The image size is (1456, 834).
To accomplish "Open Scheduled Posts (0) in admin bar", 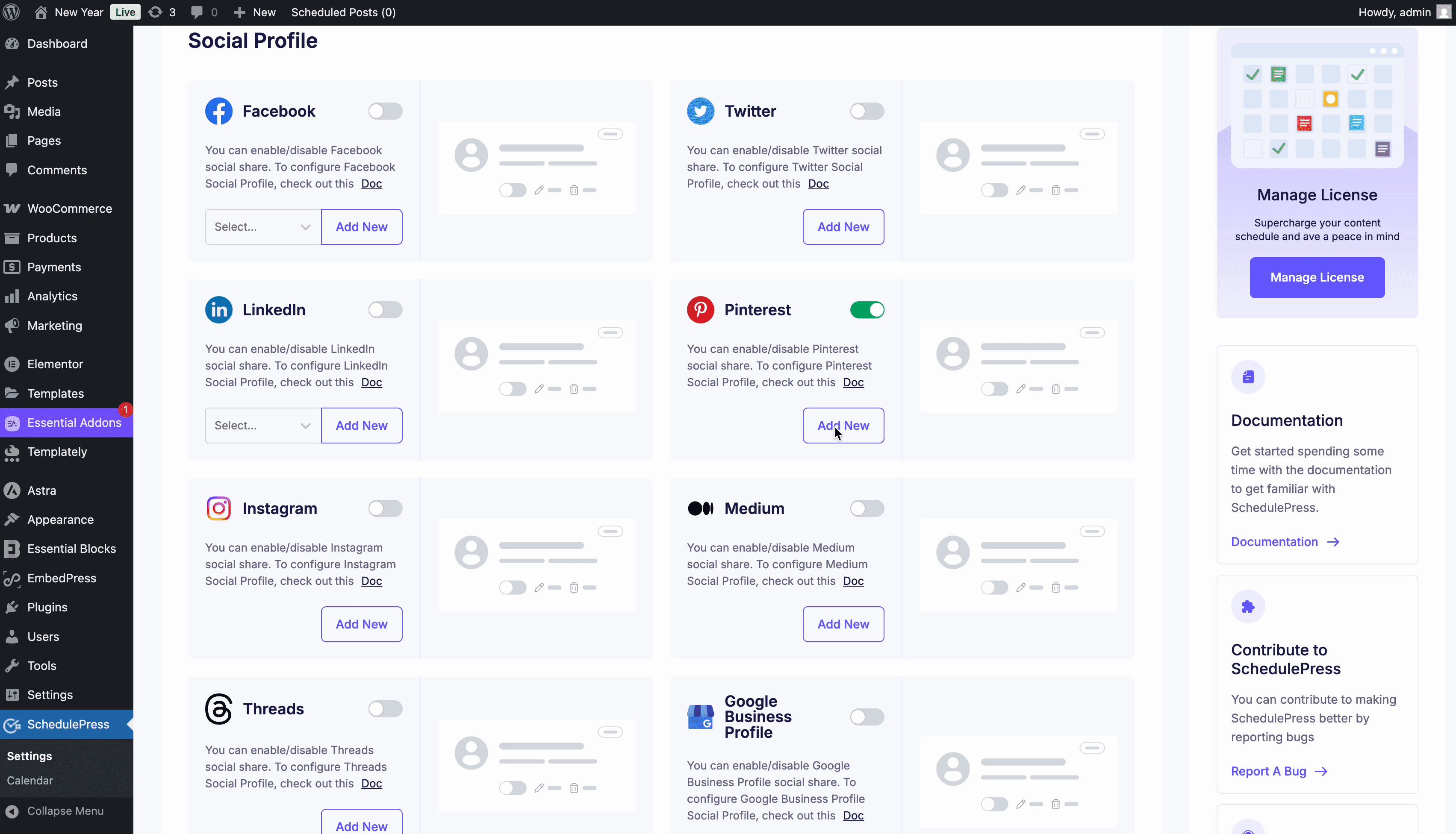I will tap(343, 12).
